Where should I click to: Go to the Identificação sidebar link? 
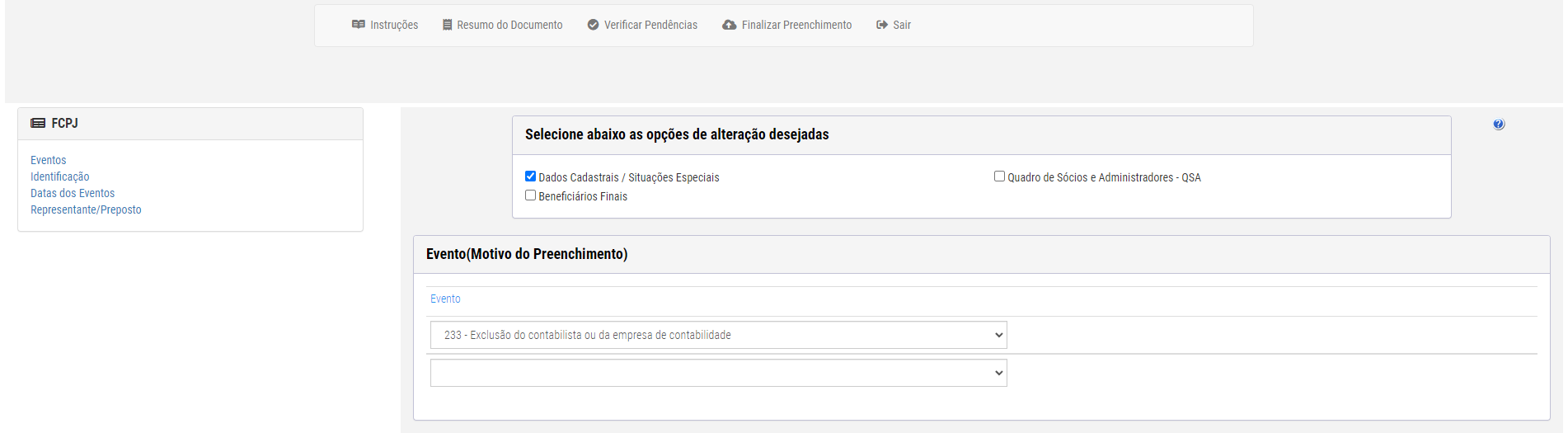[x=59, y=176]
